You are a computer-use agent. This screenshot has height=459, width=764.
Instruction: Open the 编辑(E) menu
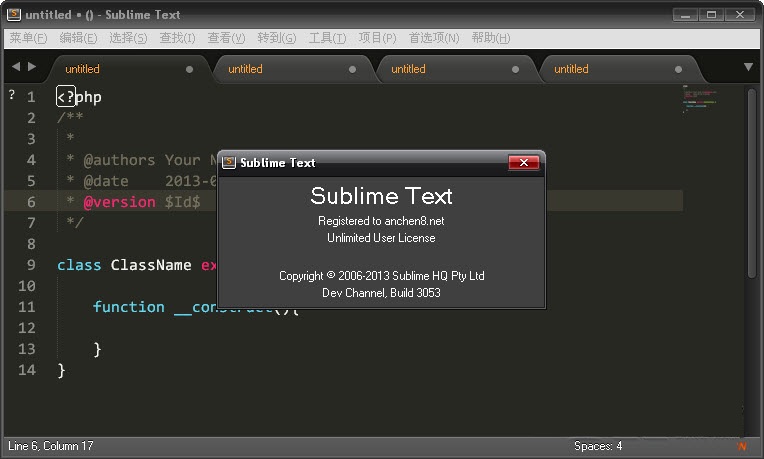[78, 38]
